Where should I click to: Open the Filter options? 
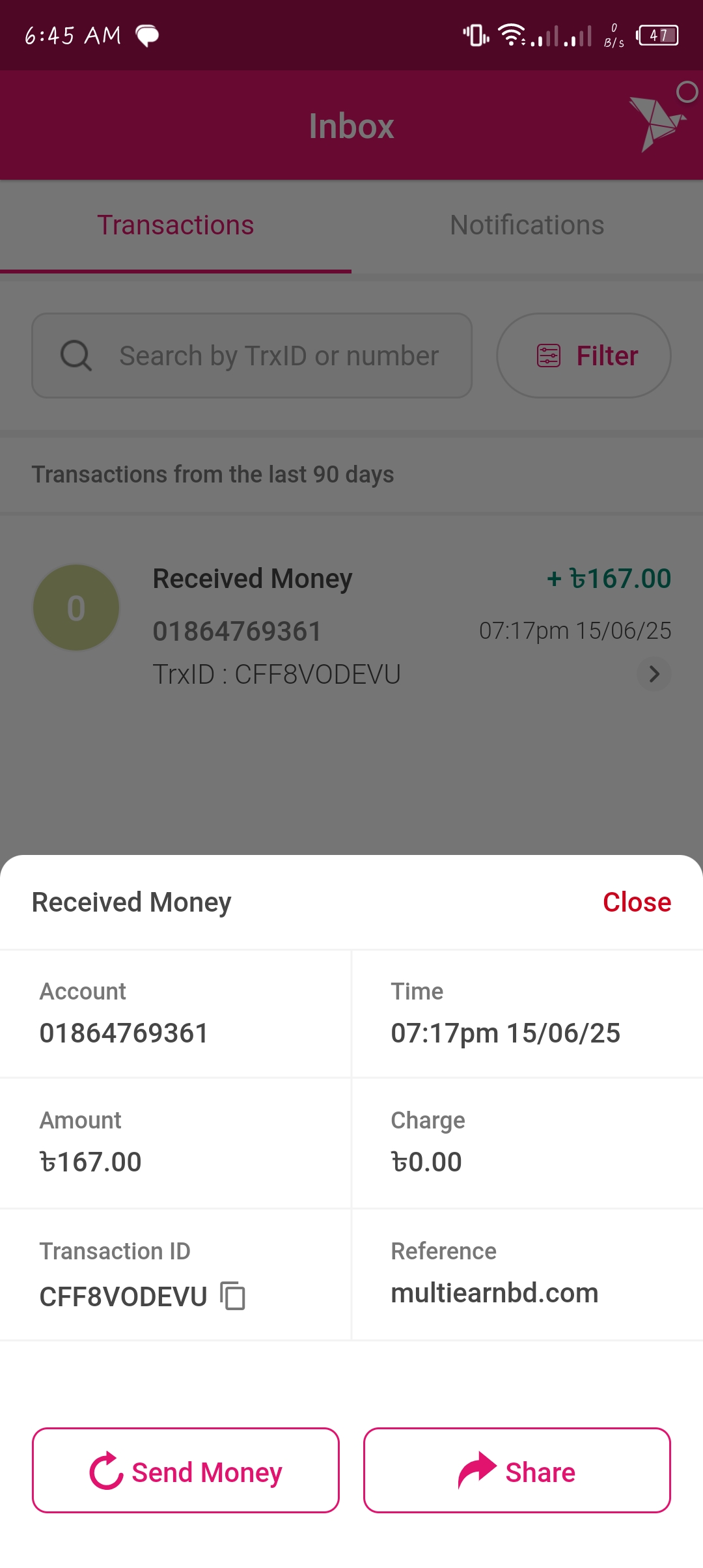(584, 356)
